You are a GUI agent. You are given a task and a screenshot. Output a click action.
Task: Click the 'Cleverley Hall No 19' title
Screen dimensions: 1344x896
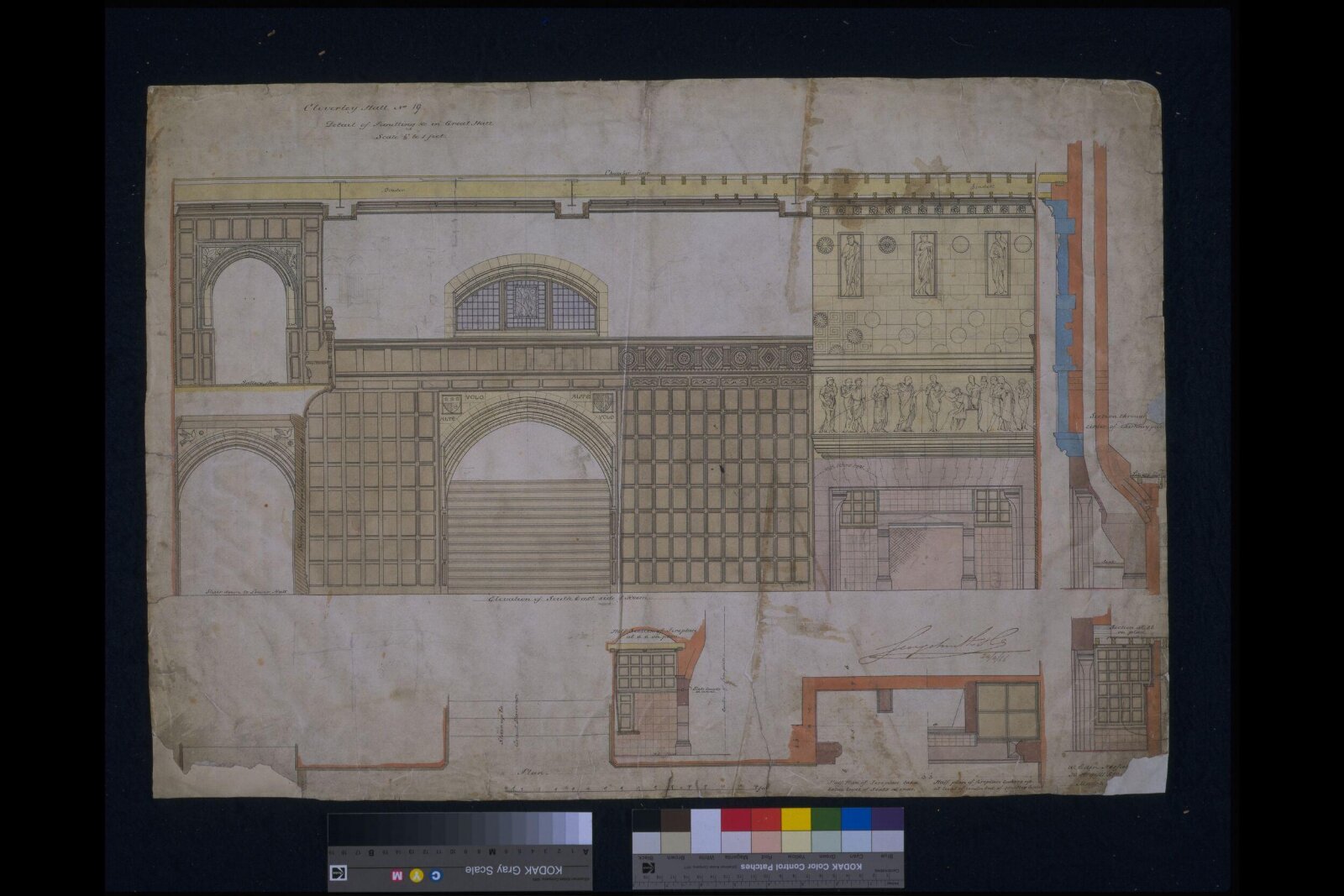point(362,108)
